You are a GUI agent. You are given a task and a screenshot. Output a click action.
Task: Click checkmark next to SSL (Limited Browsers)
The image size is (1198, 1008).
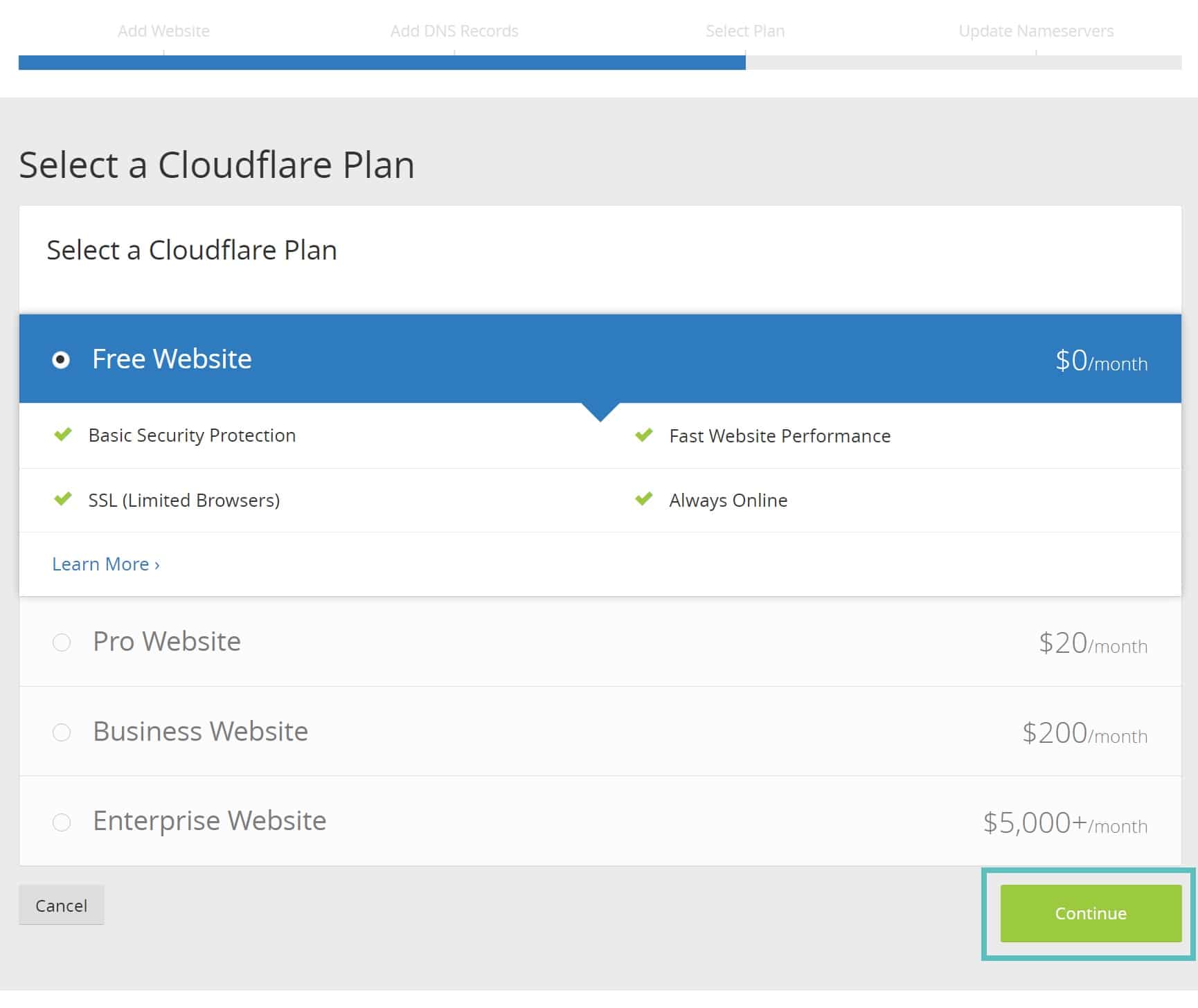(63, 500)
